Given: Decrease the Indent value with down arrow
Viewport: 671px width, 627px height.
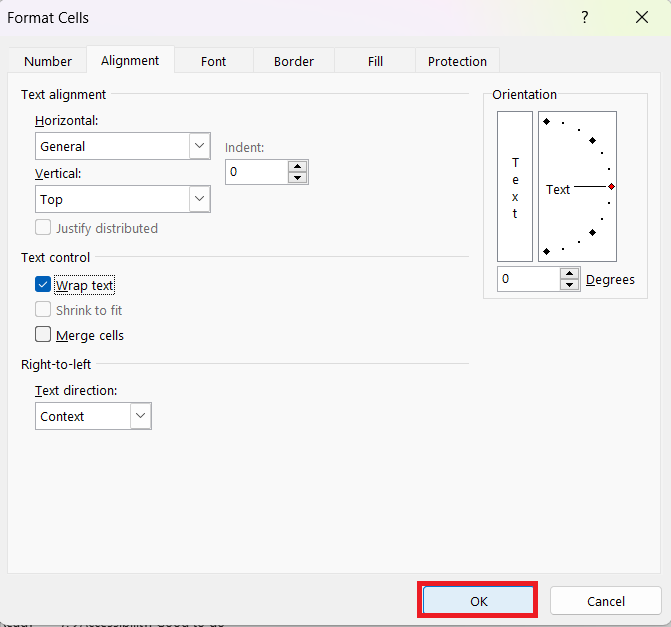Looking at the screenshot, I should click(x=297, y=178).
